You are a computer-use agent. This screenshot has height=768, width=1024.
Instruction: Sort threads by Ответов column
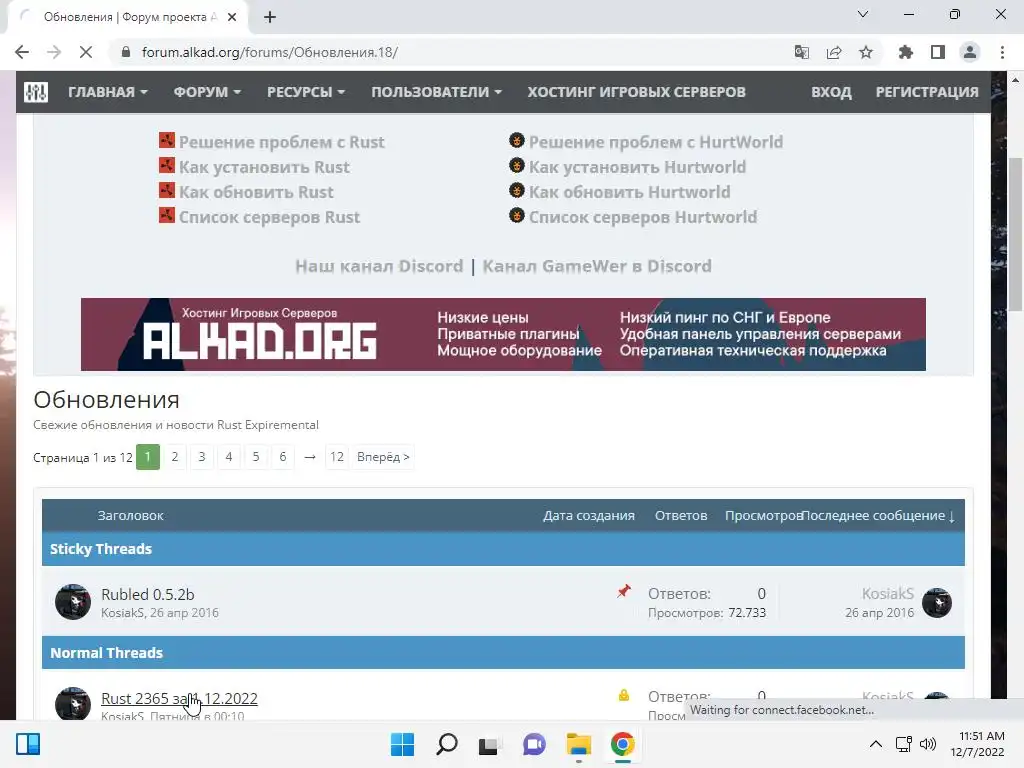pyautogui.click(x=681, y=515)
